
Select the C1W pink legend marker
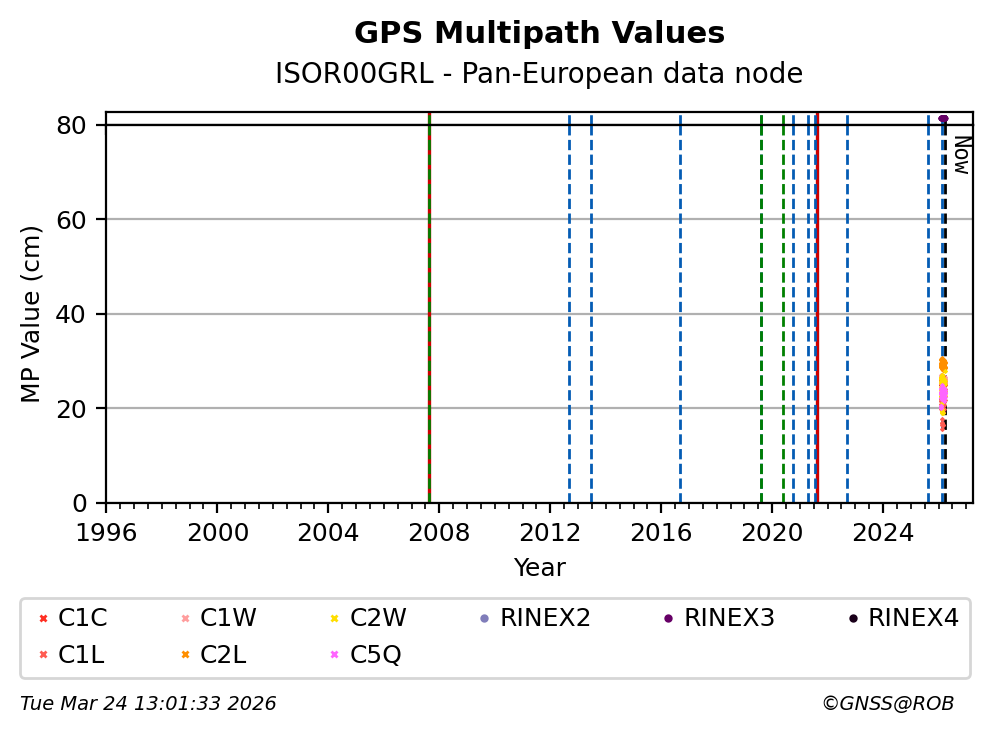[185, 619]
